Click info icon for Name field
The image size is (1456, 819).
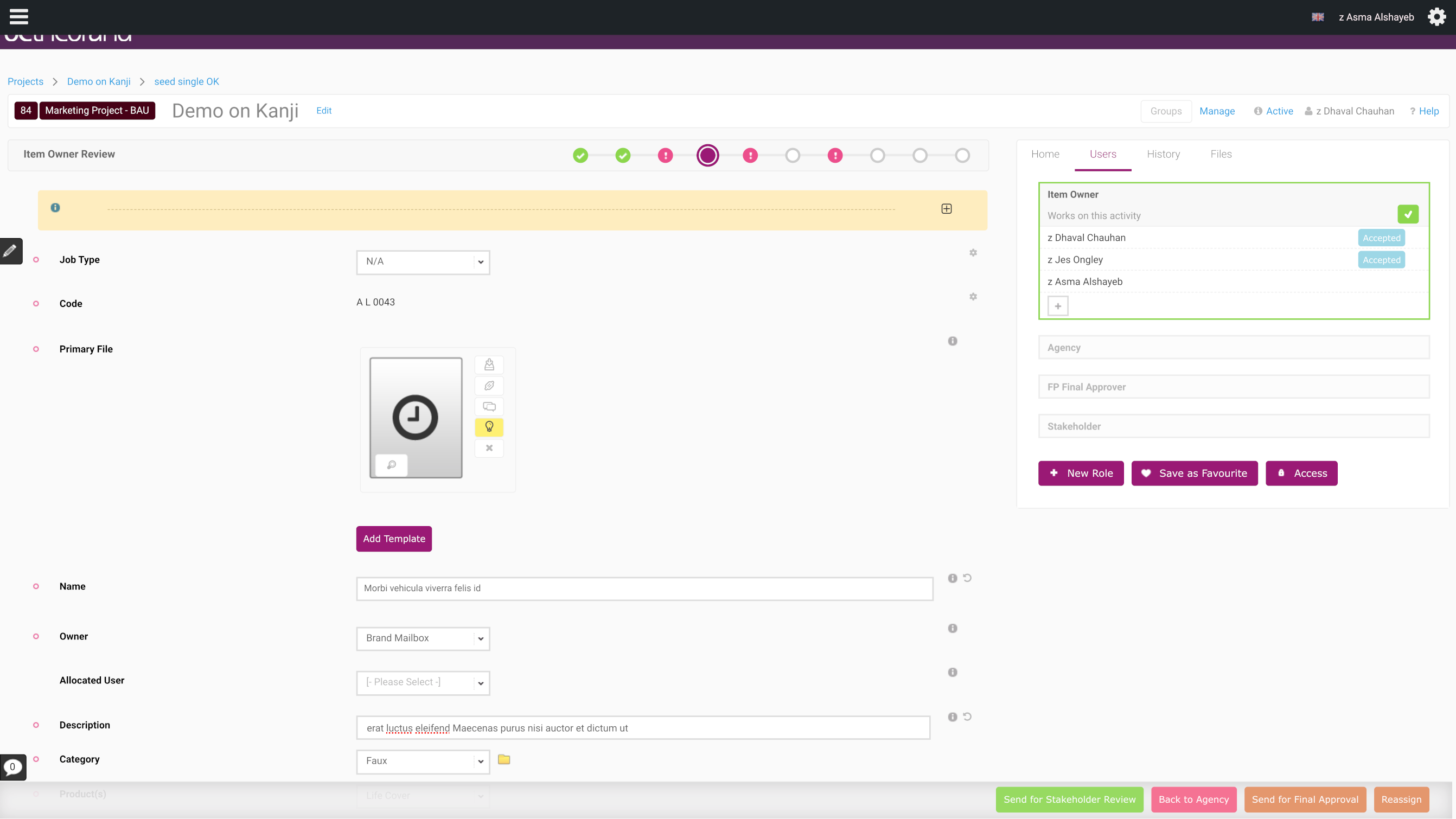pos(953,578)
